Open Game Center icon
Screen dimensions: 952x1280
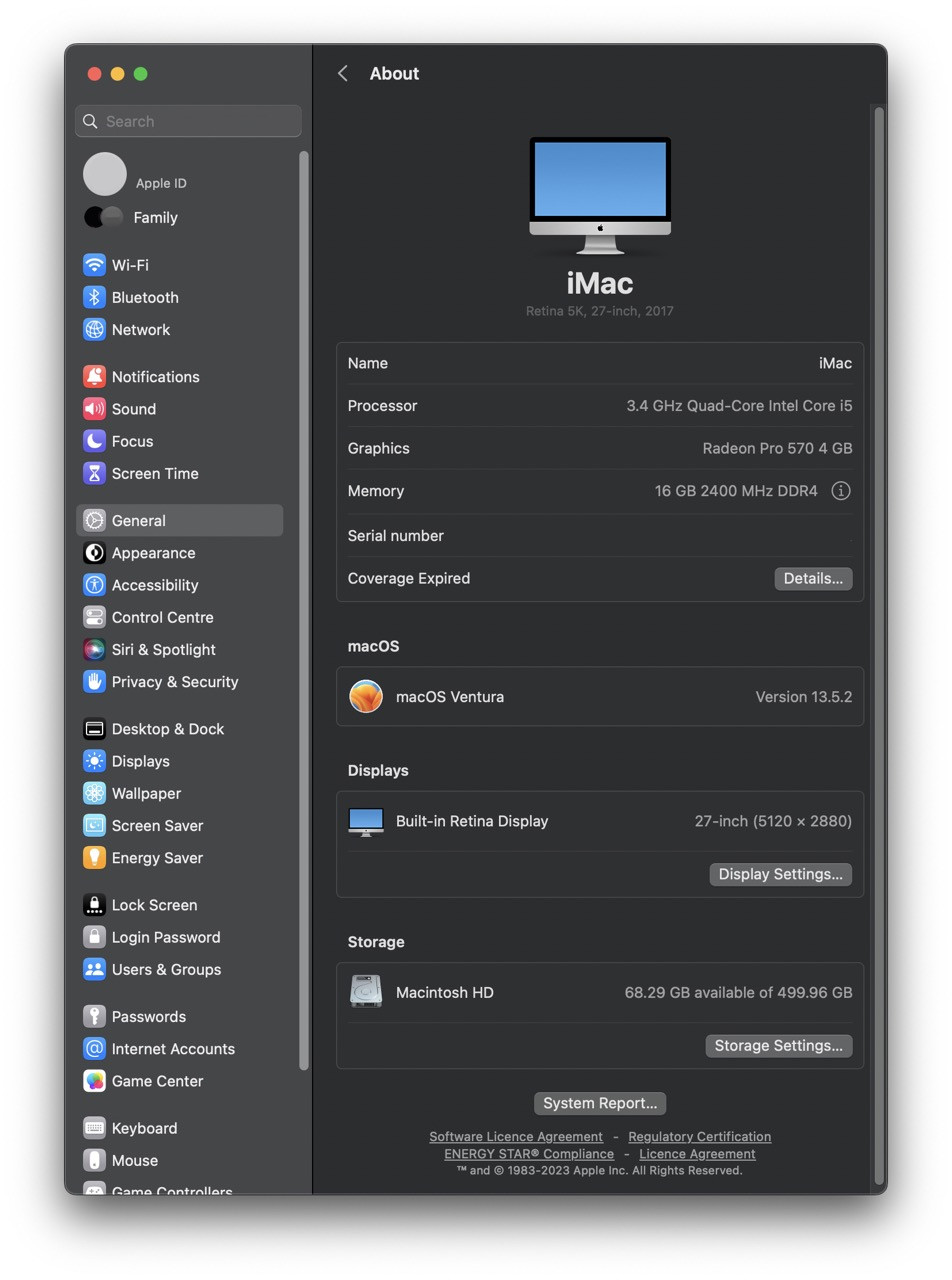(94, 1081)
